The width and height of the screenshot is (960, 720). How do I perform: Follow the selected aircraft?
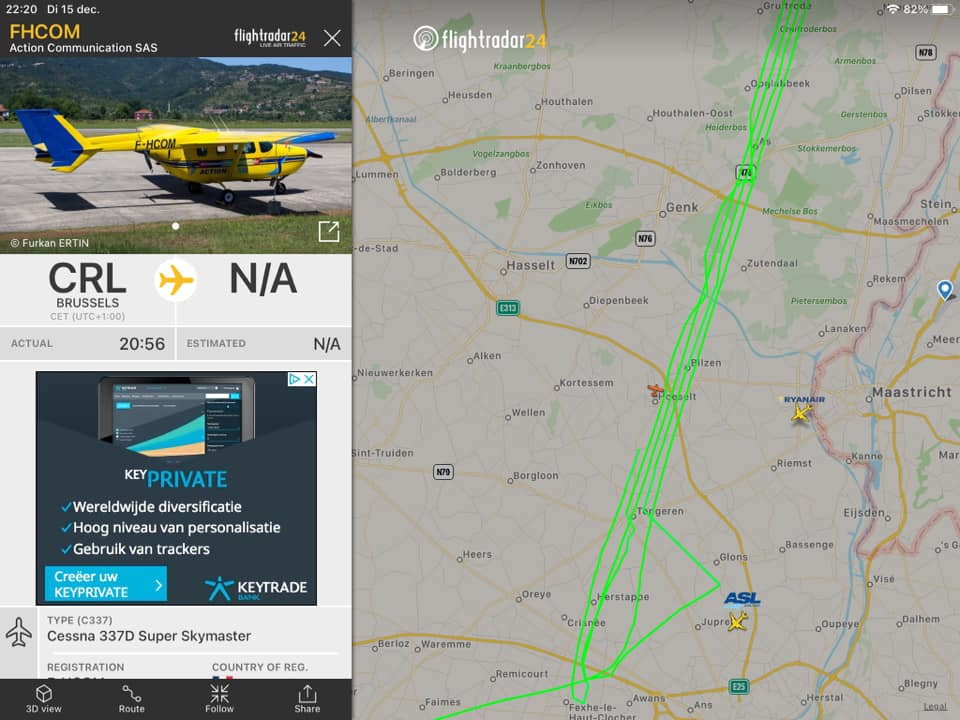click(x=219, y=699)
